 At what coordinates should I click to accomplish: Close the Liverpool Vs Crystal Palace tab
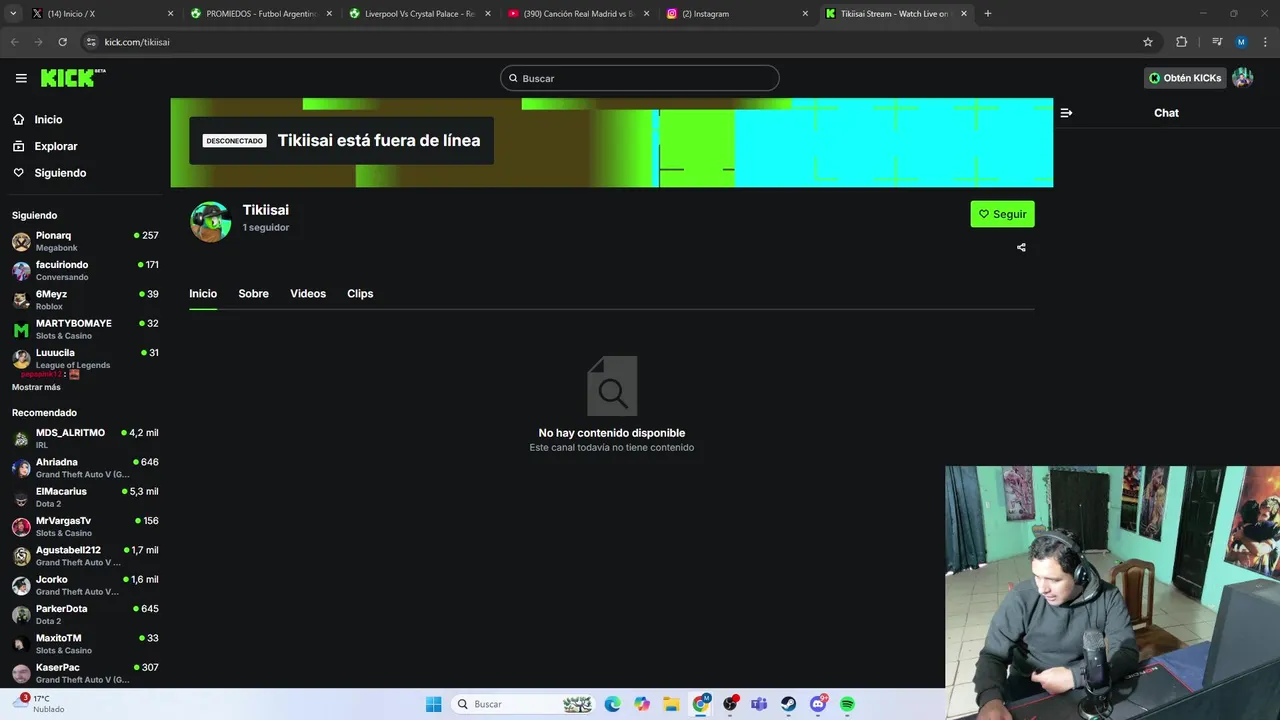pos(488,14)
